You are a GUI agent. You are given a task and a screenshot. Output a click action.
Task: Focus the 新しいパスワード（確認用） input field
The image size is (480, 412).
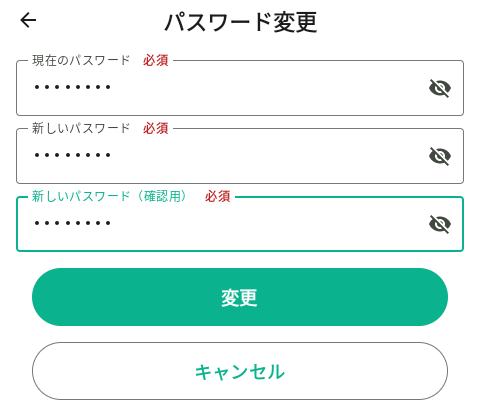240,224
